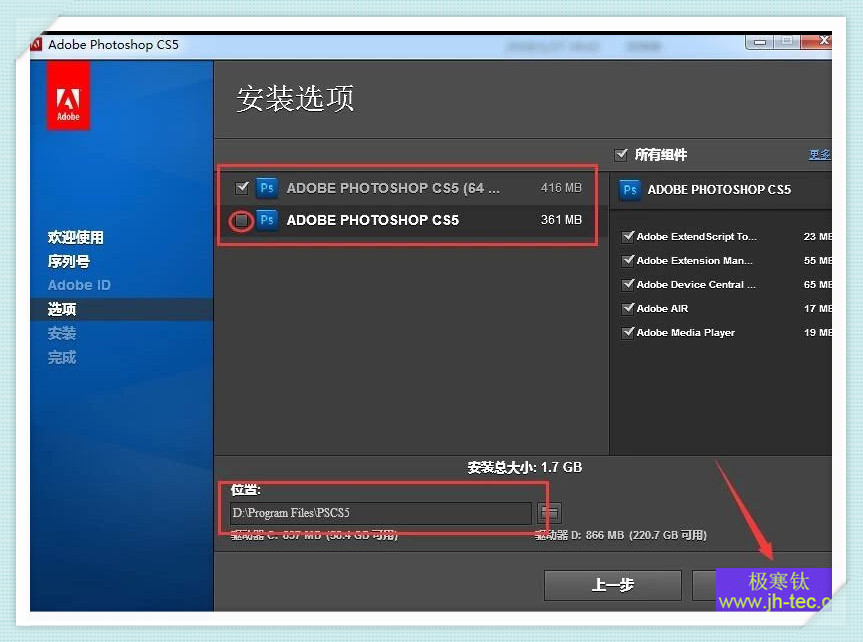Click the 所有组件 label
This screenshot has height=642, width=863.
(660, 155)
